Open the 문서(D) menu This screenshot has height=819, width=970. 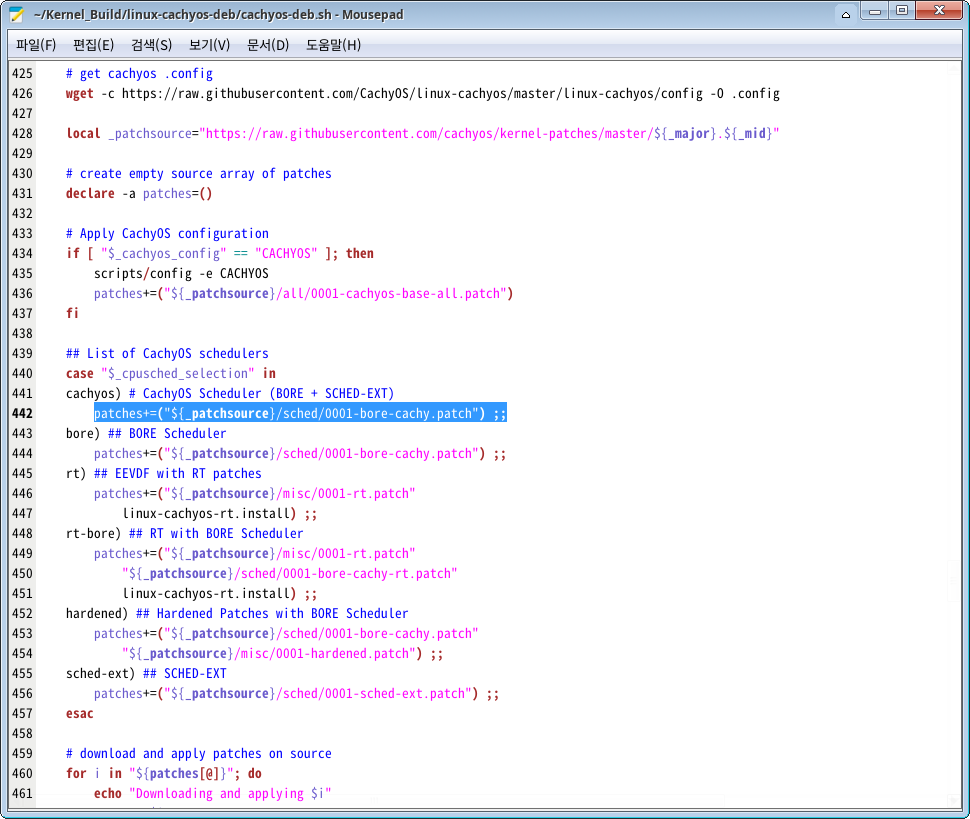pyautogui.click(x=268, y=45)
